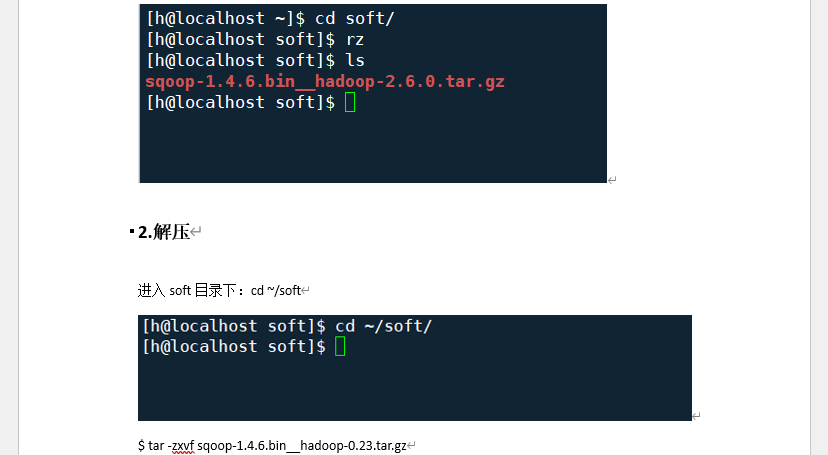Click the paragraph mark after "cd ~/soft" body text
Viewport: 828px width, 455px height.
(306, 291)
